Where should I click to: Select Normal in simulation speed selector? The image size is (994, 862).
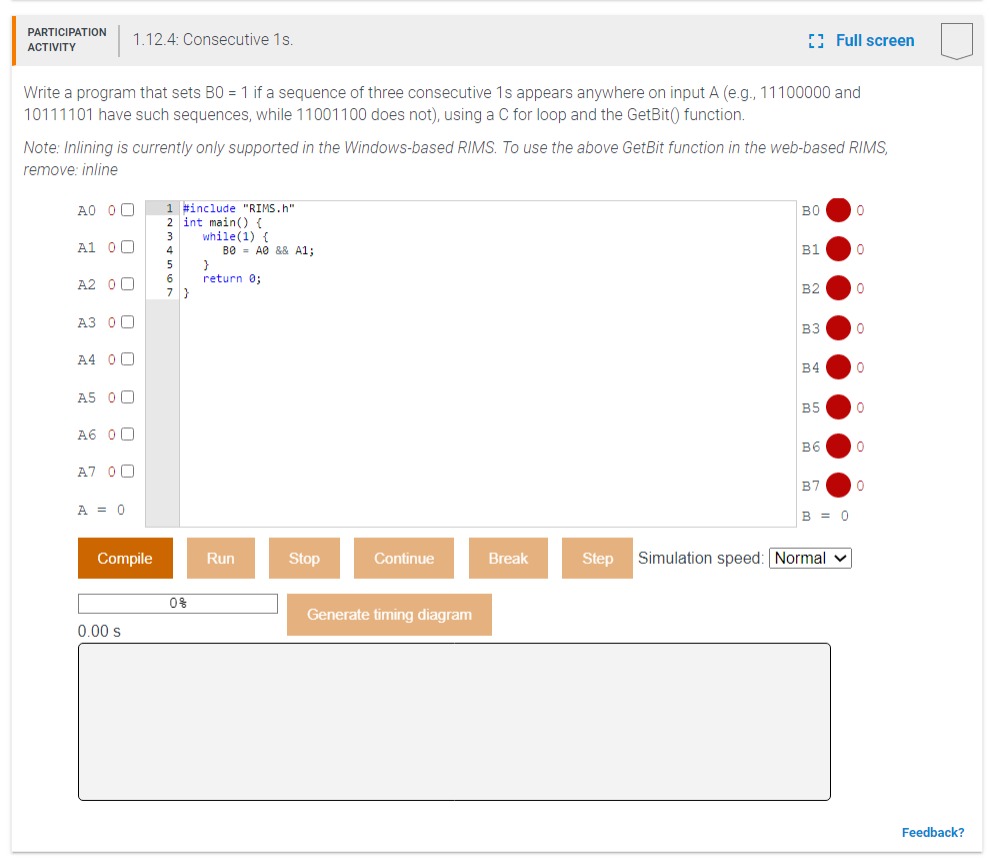812,558
